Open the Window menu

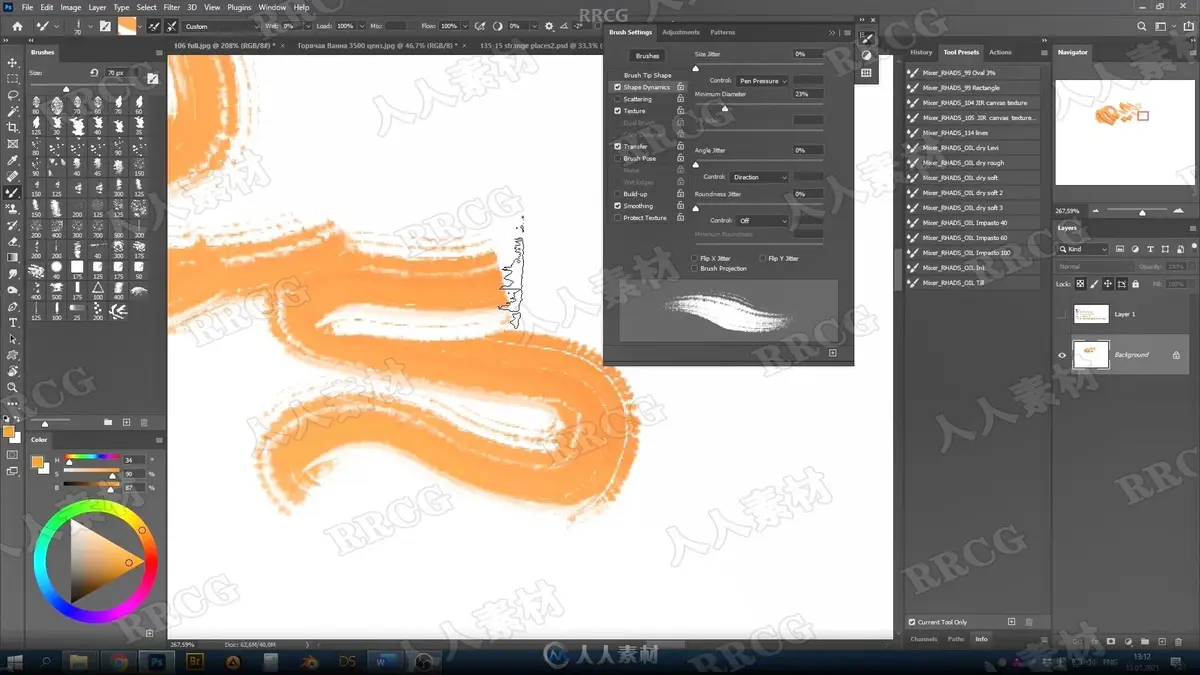[x=272, y=7]
